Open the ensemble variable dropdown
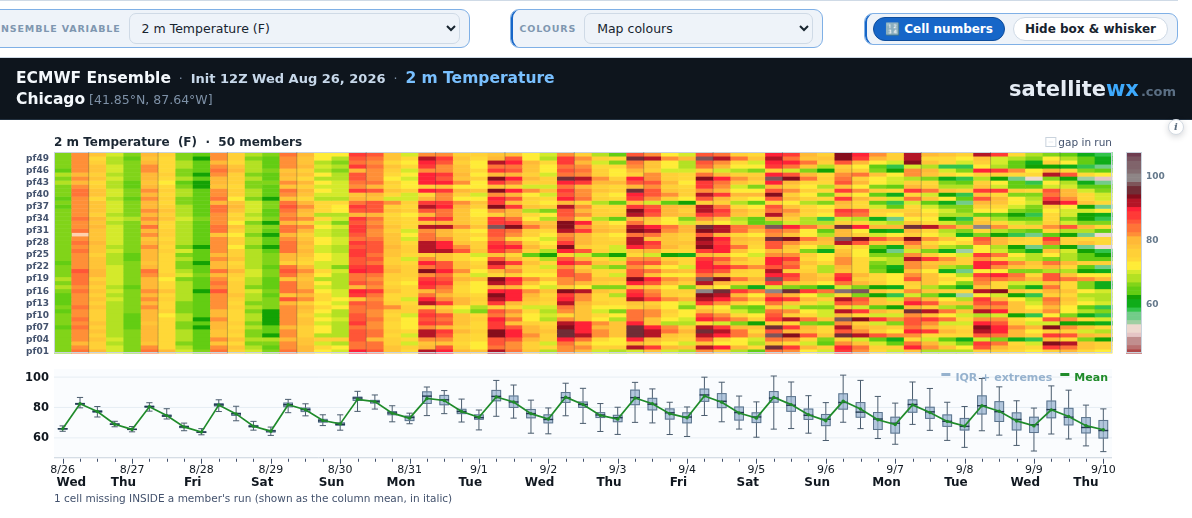 click(294, 29)
